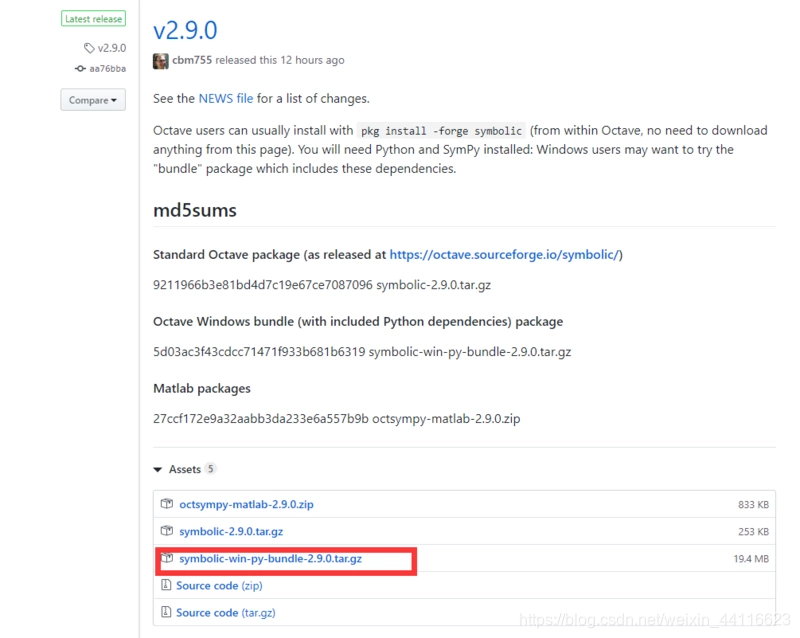
Task: Click the md5sums heading
Action: (x=195, y=210)
